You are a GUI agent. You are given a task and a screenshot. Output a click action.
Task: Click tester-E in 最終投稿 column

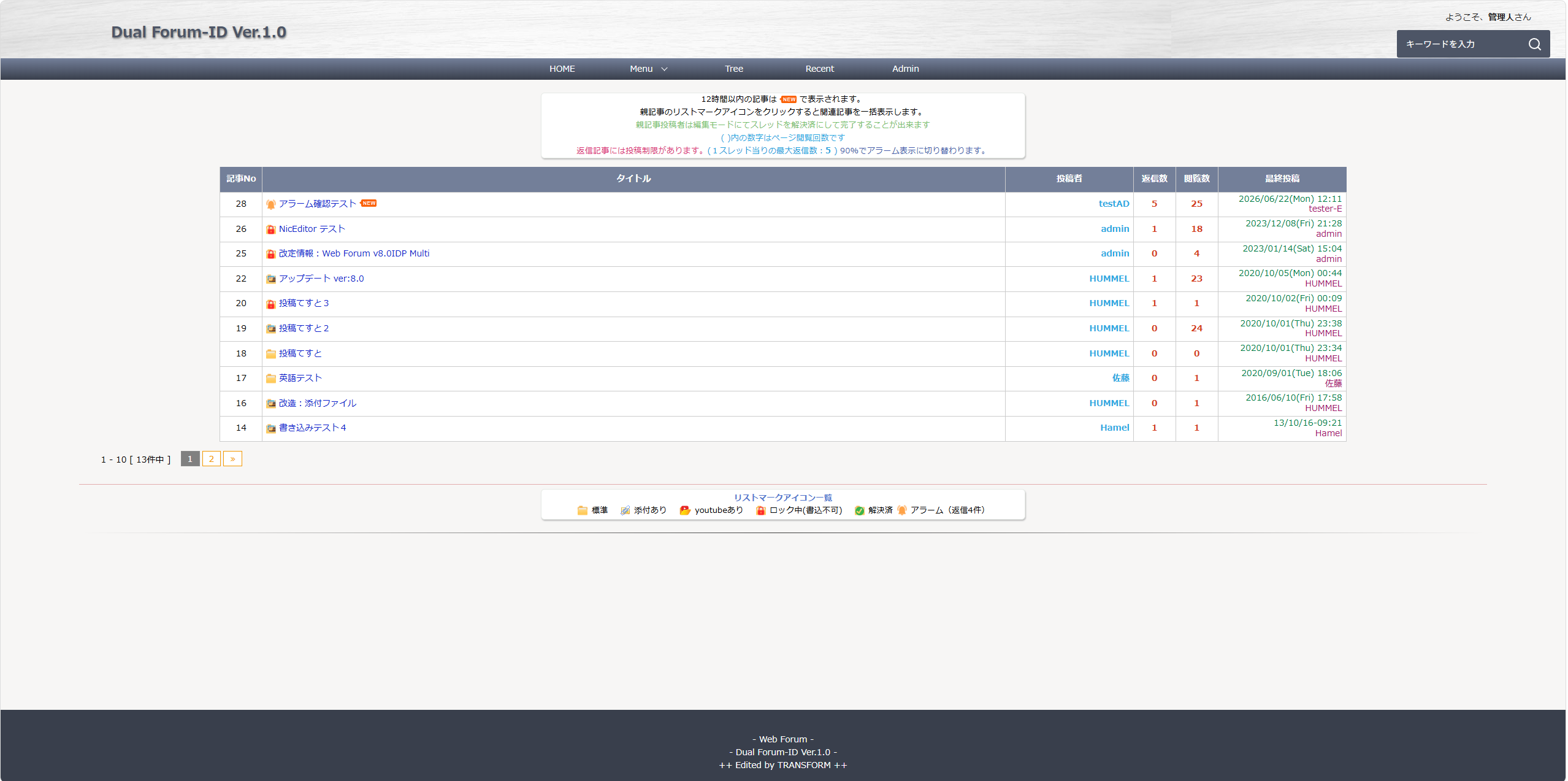click(x=1325, y=209)
